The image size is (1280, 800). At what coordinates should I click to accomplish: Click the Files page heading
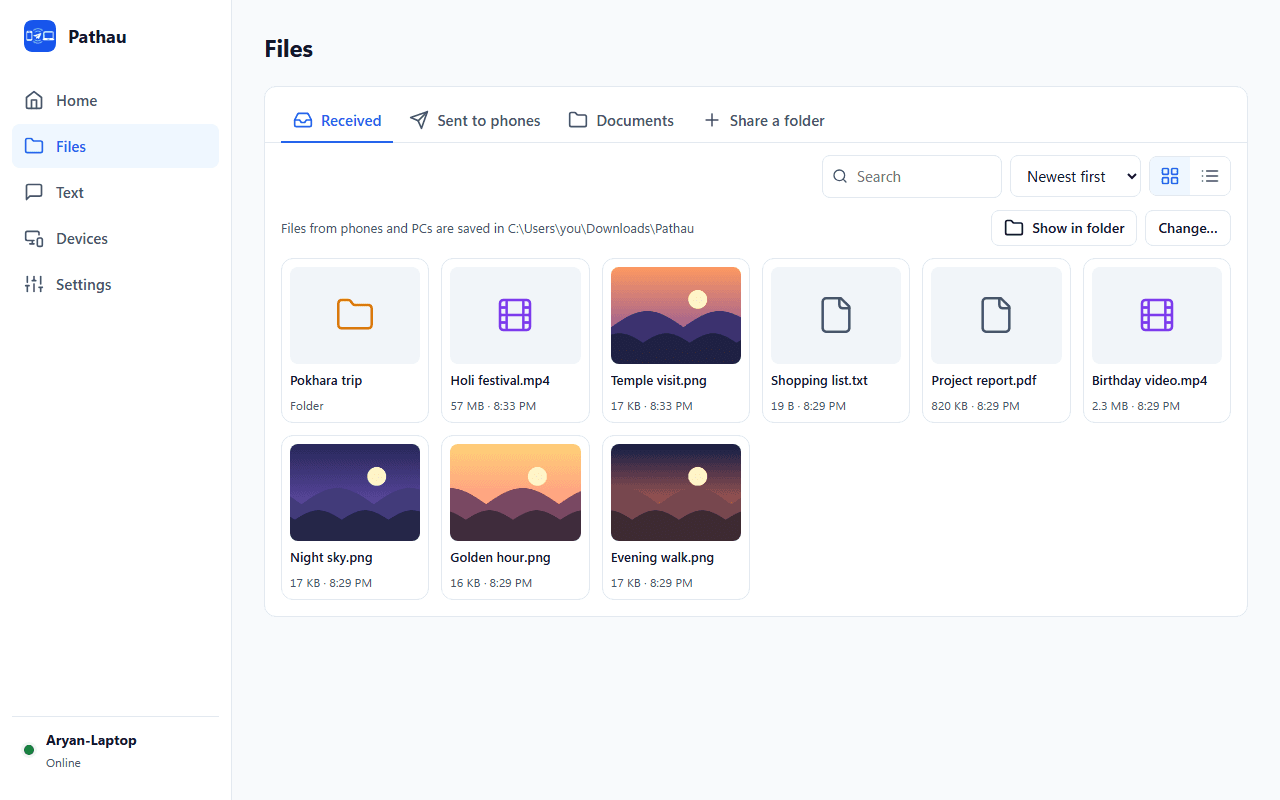(289, 49)
